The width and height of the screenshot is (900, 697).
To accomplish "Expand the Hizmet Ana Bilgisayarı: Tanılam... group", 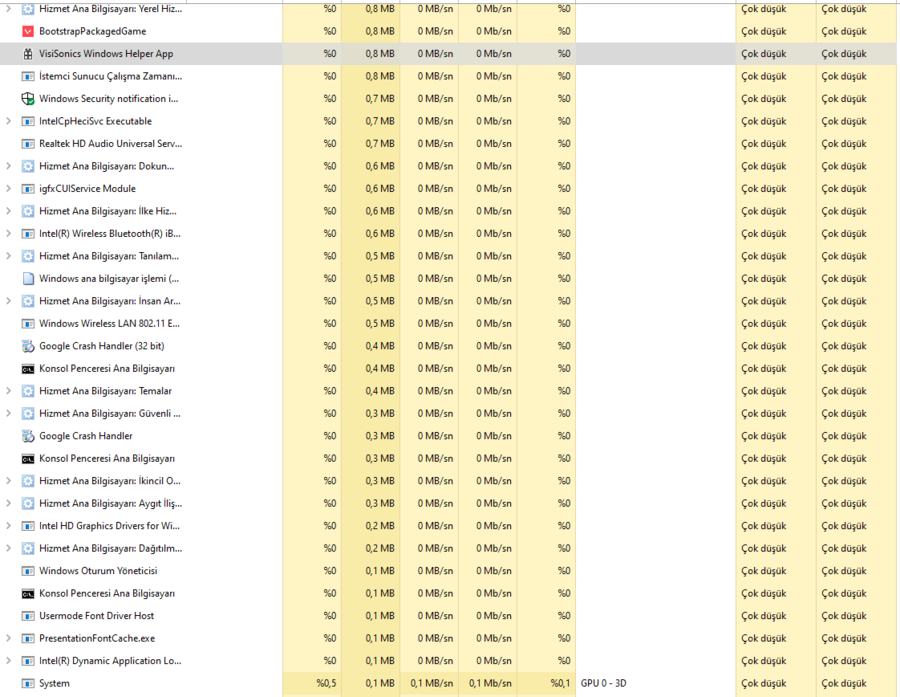I will click(x=8, y=256).
